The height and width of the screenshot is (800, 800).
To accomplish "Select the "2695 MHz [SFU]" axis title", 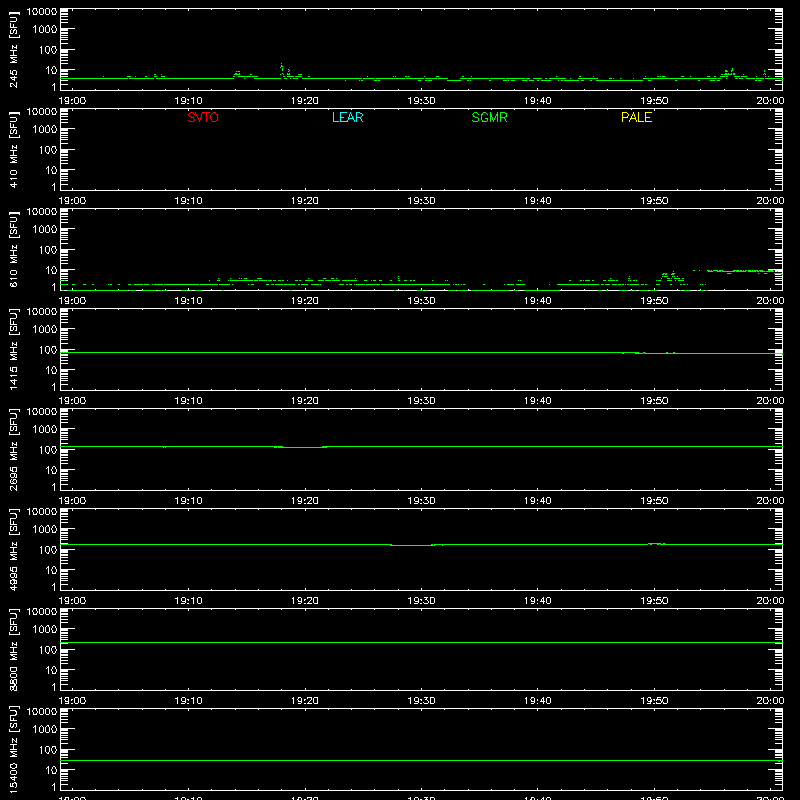I will point(14,449).
